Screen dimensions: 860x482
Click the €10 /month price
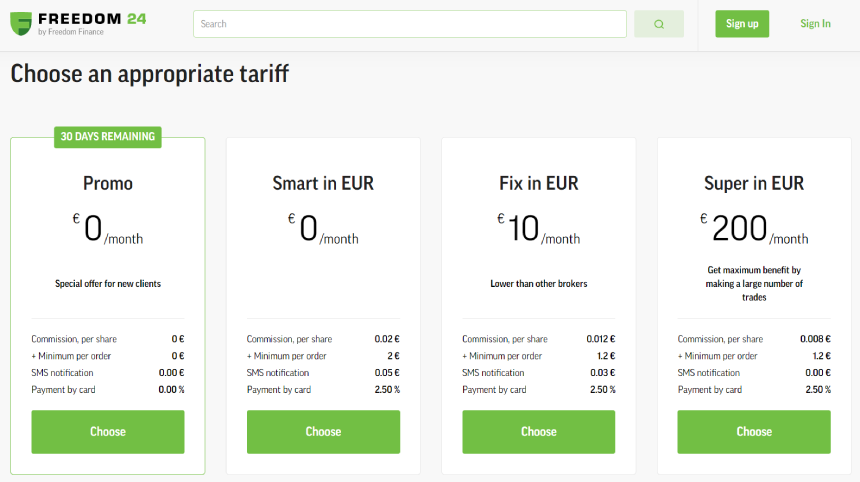[539, 228]
